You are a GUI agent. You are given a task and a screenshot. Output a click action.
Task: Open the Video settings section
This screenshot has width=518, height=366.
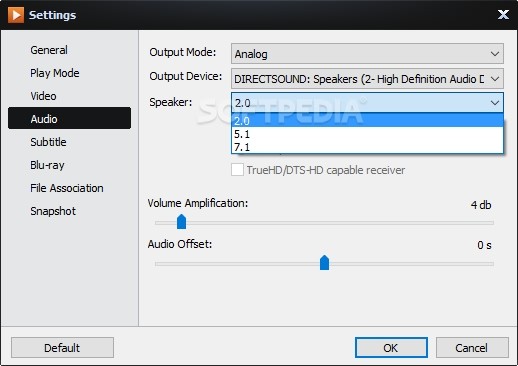tap(43, 96)
